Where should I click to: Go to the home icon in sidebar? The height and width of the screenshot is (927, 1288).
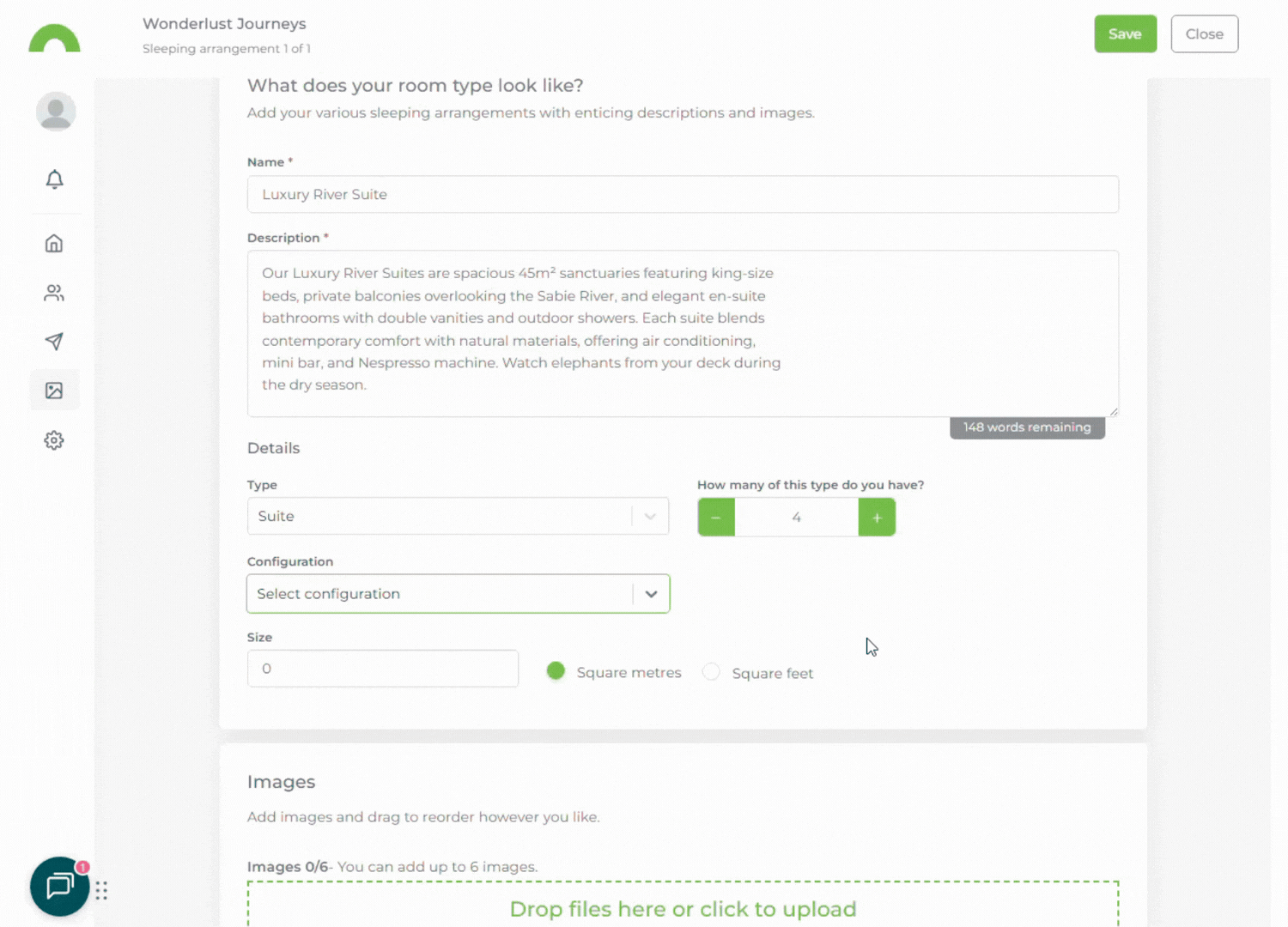pyautogui.click(x=54, y=244)
